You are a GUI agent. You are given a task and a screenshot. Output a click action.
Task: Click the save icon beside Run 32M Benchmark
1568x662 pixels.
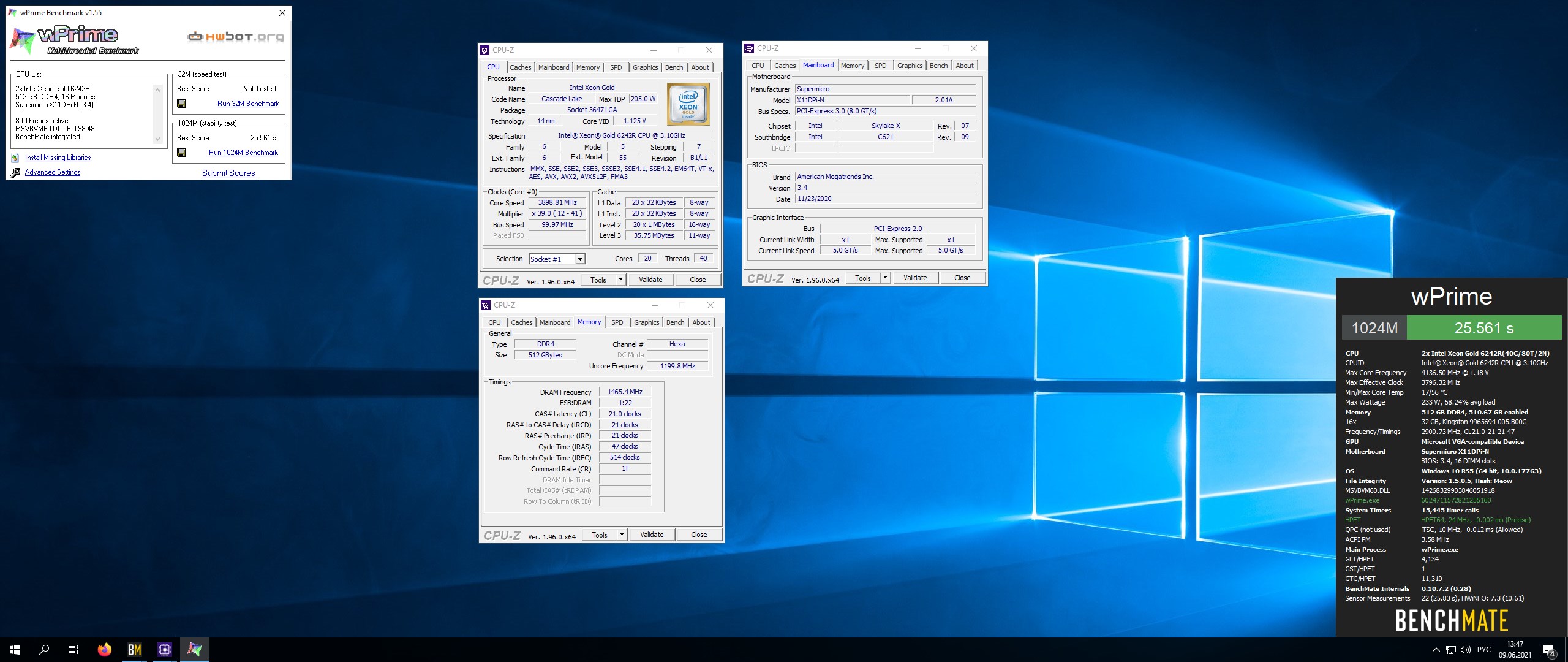(181, 104)
